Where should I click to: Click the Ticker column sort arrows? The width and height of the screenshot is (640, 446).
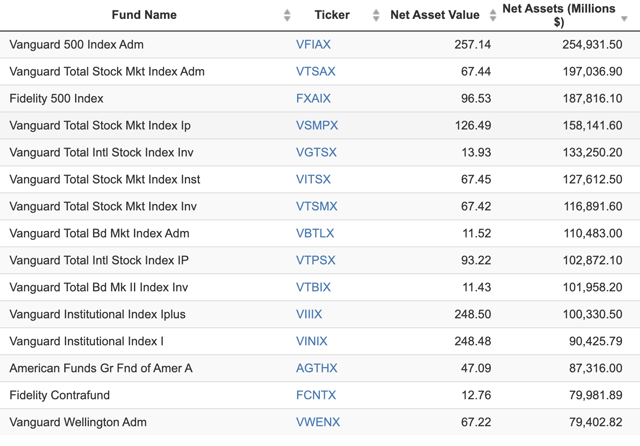pyautogui.click(x=376, y=15)
